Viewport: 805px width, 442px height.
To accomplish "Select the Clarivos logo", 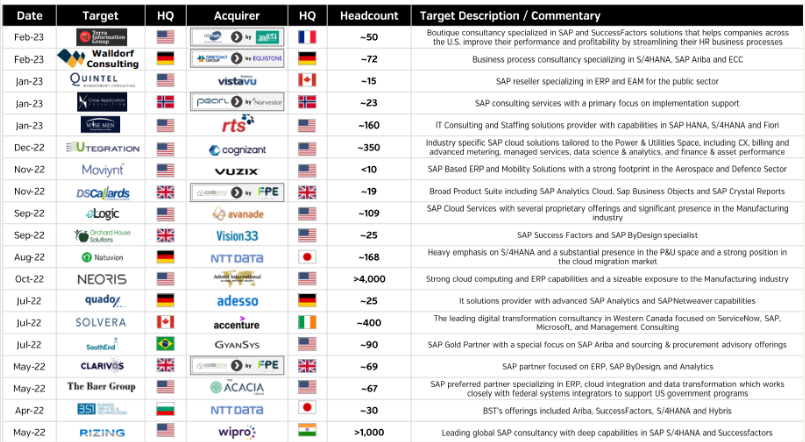I will 102,366.
